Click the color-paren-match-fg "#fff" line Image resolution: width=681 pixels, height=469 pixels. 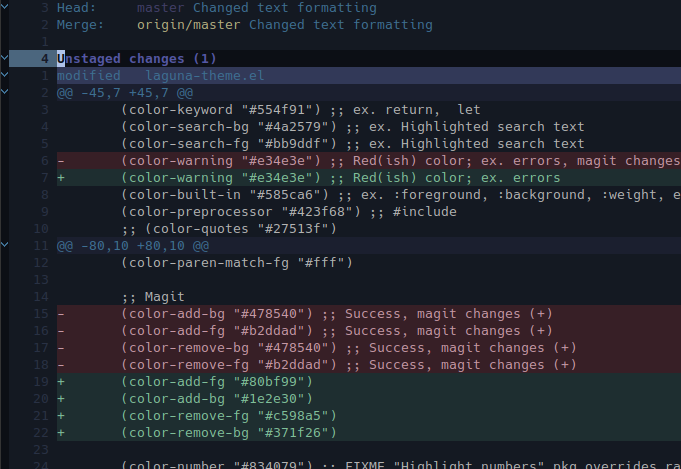pos(237,263)
